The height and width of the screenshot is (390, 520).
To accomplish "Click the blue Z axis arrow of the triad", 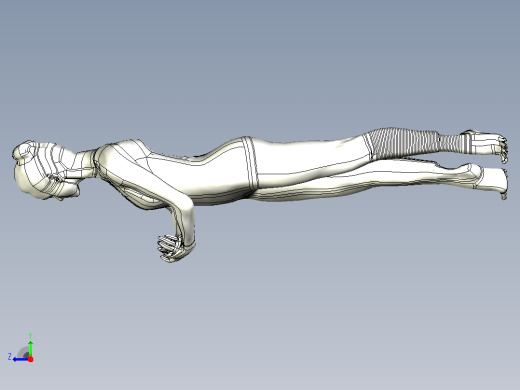I will coord(21,359).
